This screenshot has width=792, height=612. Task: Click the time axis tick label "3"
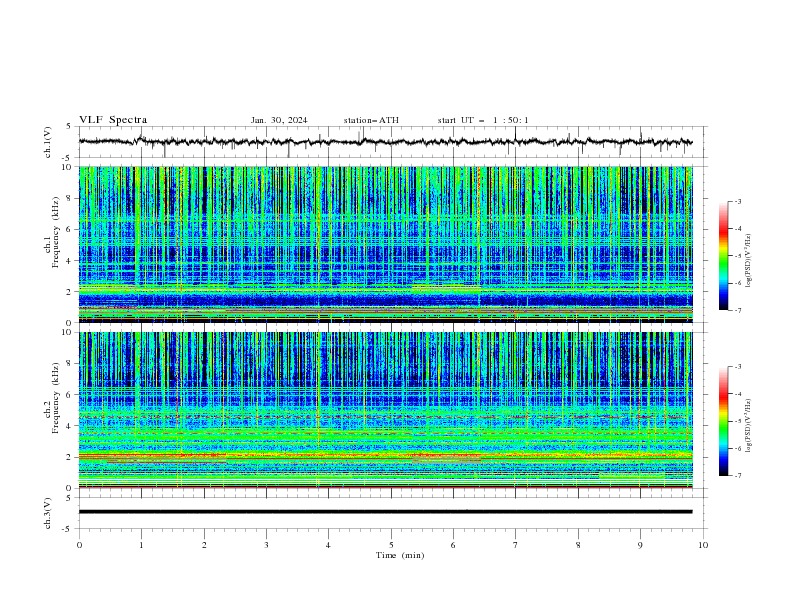point(266,545)
